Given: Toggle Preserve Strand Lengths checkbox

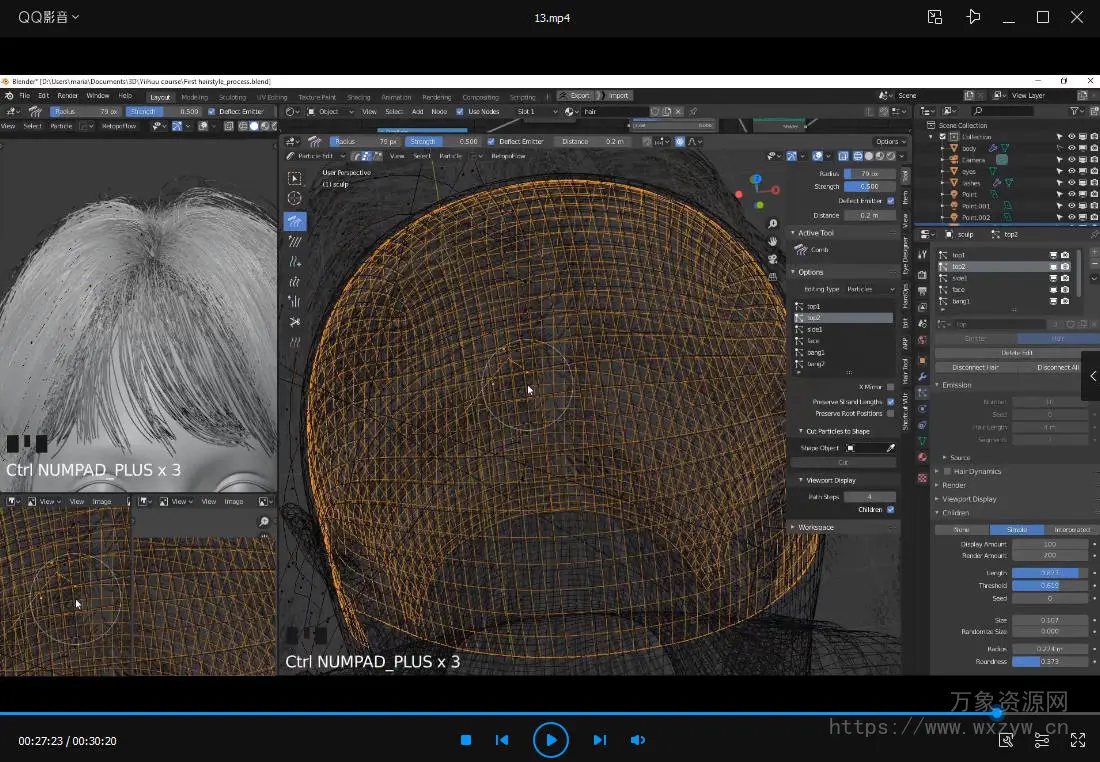Looking at the screenshot, I should pos(891,402).
